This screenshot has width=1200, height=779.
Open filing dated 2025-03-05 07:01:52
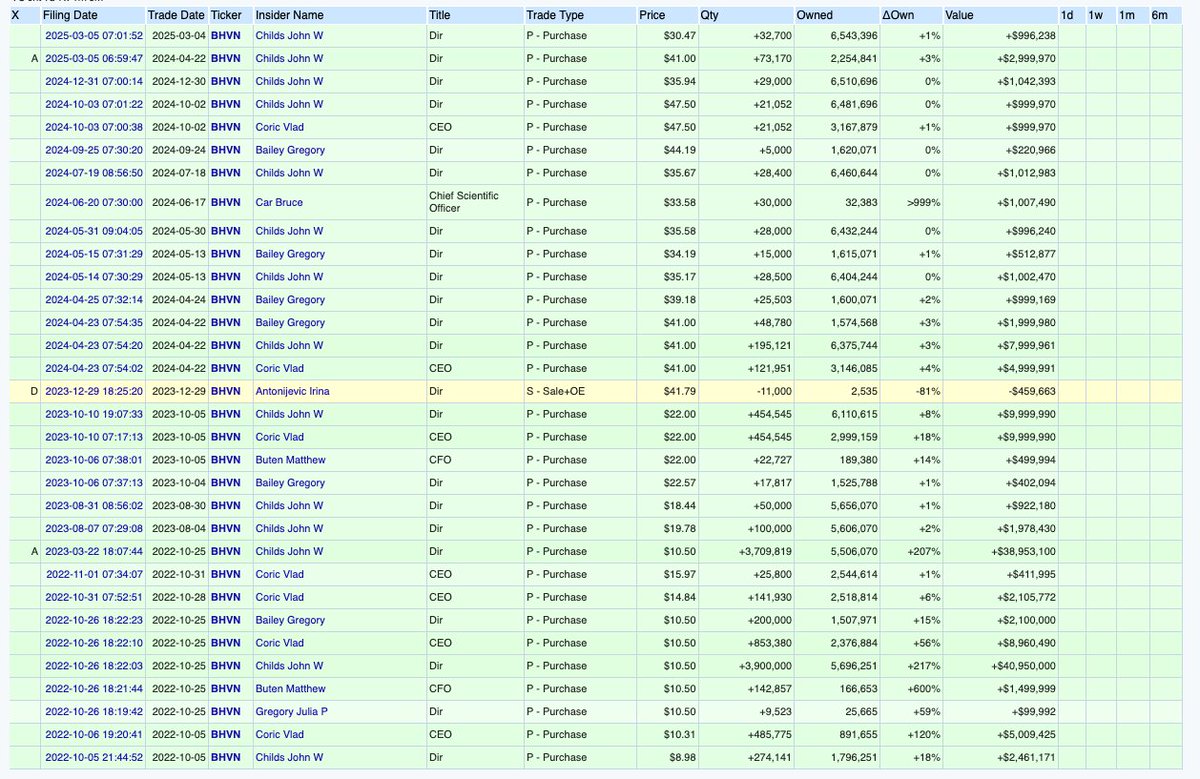point(94,35)
